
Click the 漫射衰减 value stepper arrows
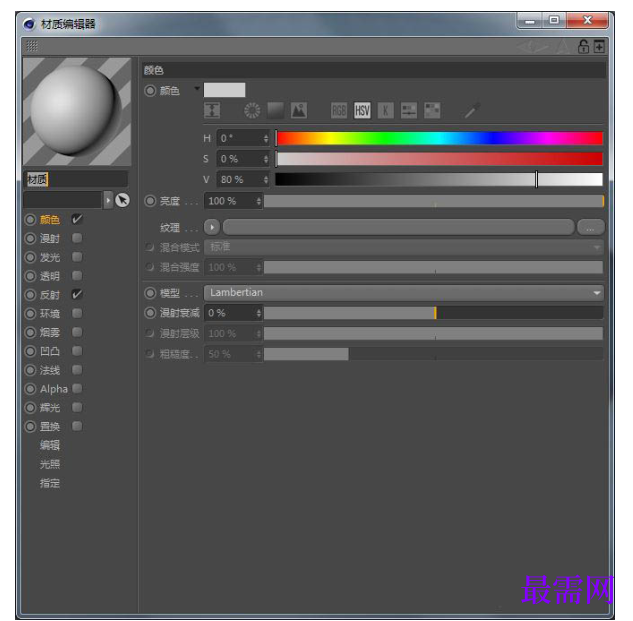coord(259,313)
